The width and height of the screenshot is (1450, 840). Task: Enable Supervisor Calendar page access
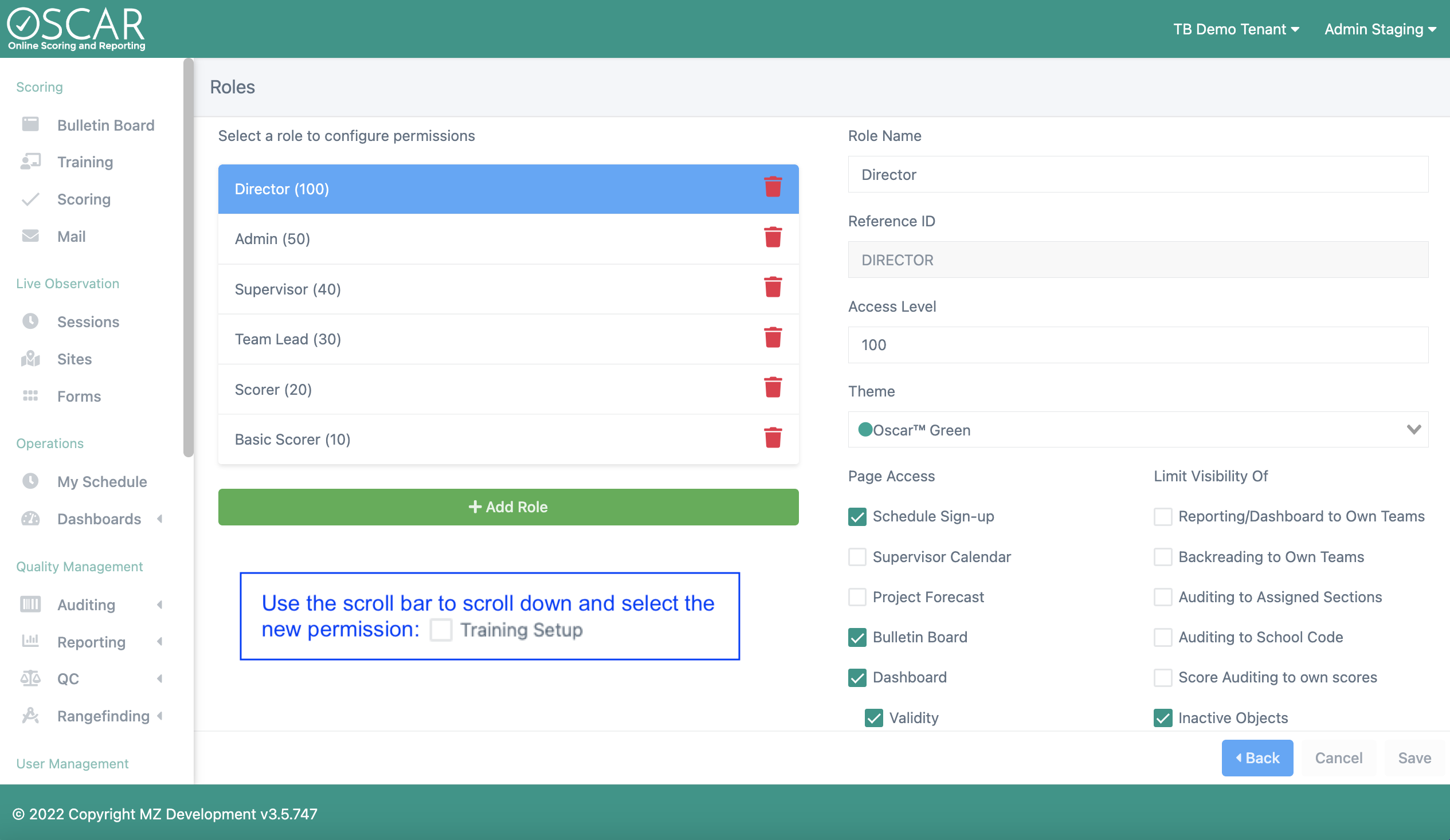857,556
